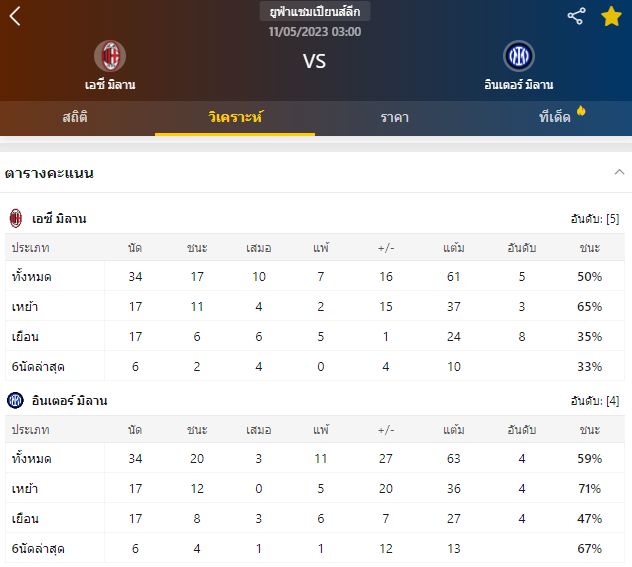Go back using the left arrow
The image size is (632, 567).
coord(15,16)
